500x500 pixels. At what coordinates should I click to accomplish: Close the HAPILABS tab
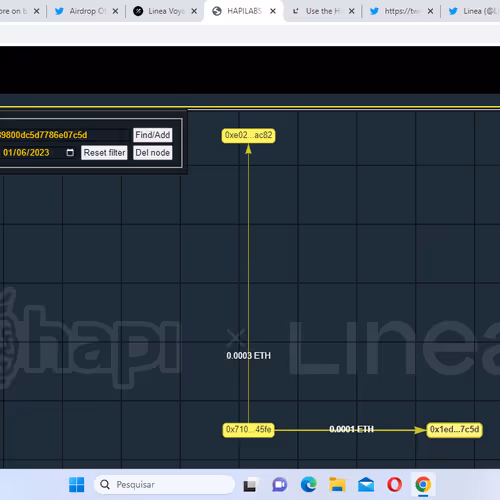273,11
